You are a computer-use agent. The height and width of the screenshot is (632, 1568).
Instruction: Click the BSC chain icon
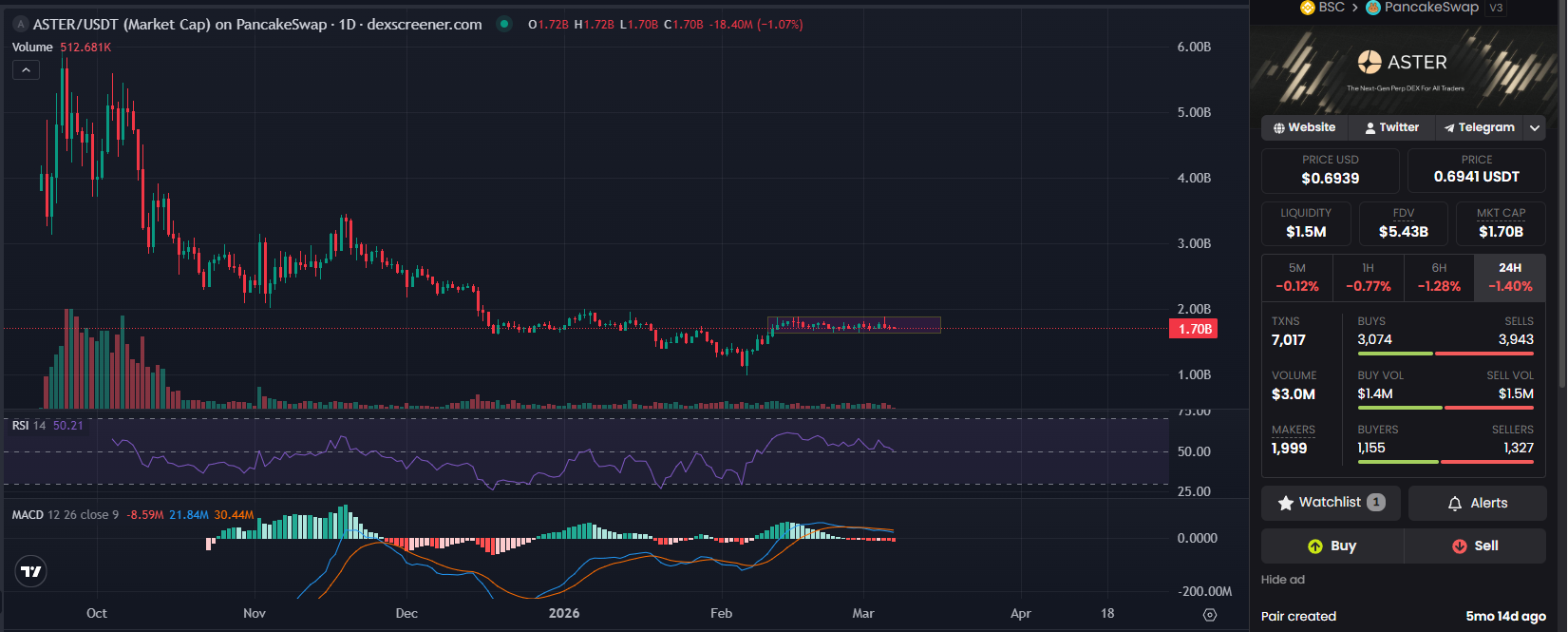[x=1308, y=8]
